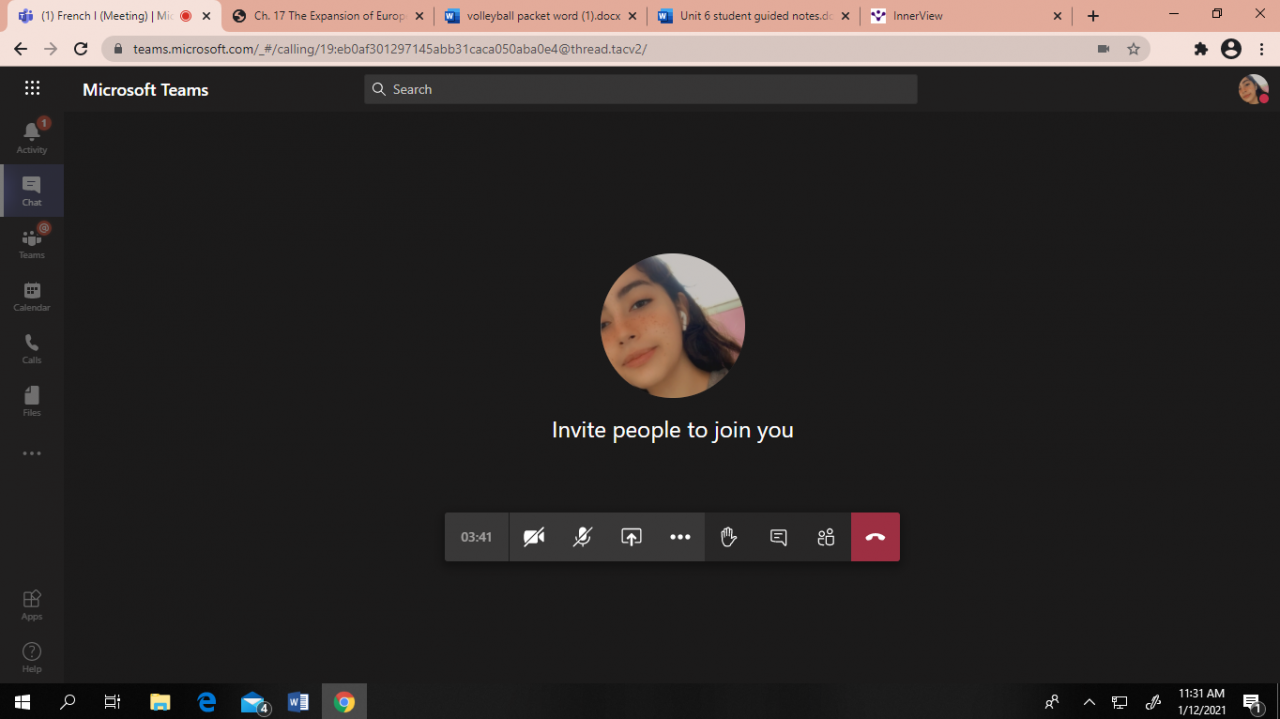The width and height of the screenshot is (1280, 719).
Task: Close the InnerView browser tab
Action: pos(1058,16)
